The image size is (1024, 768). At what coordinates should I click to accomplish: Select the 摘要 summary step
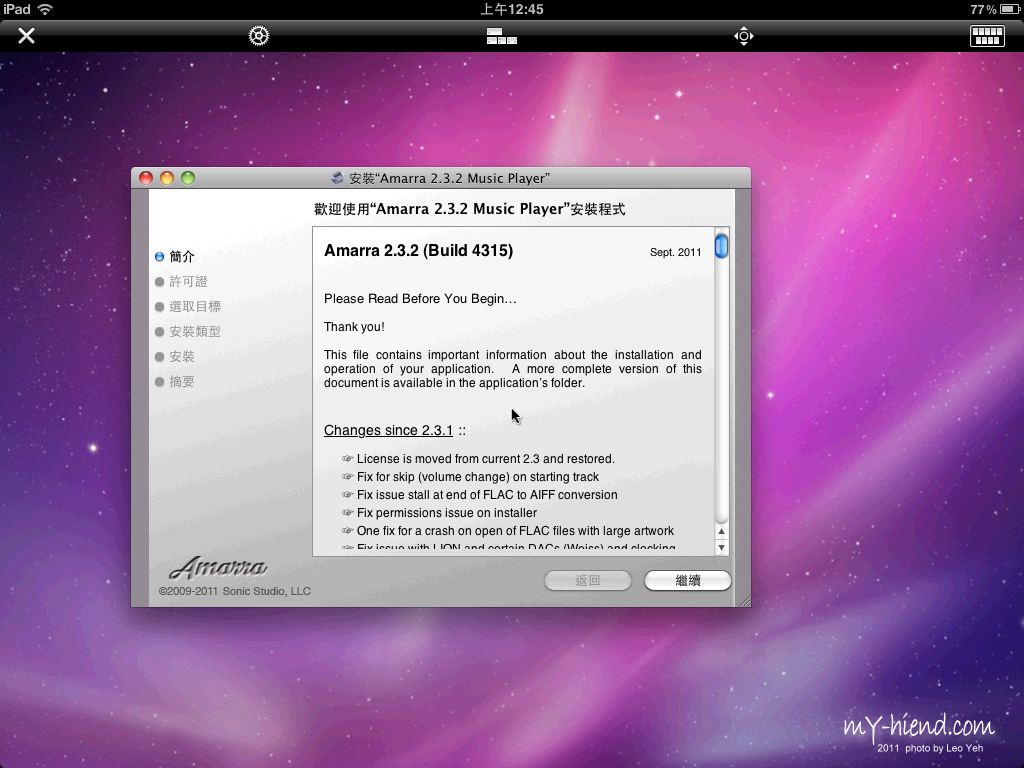175,381
